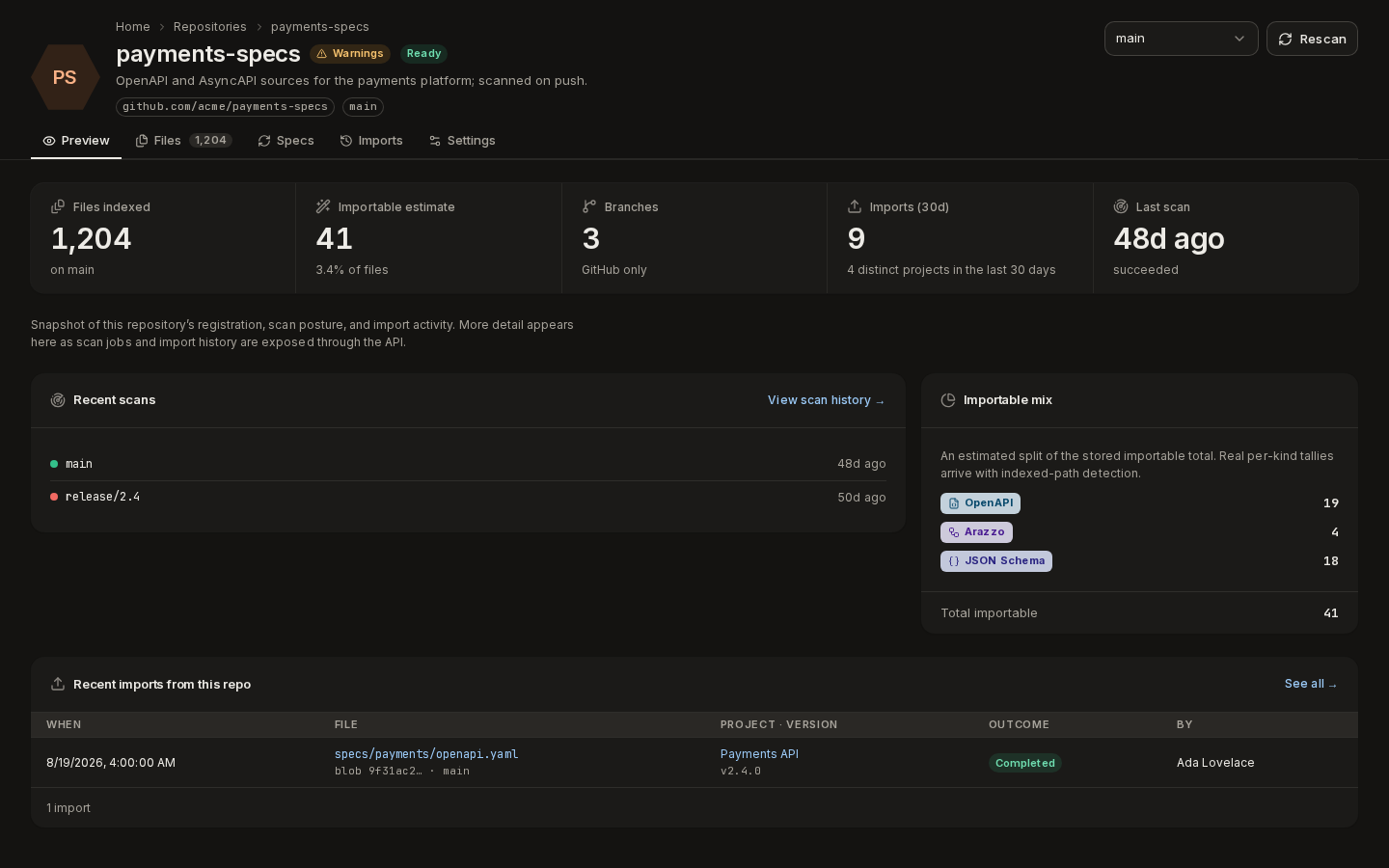Click the Last scan radar icon

(1121, 206)
